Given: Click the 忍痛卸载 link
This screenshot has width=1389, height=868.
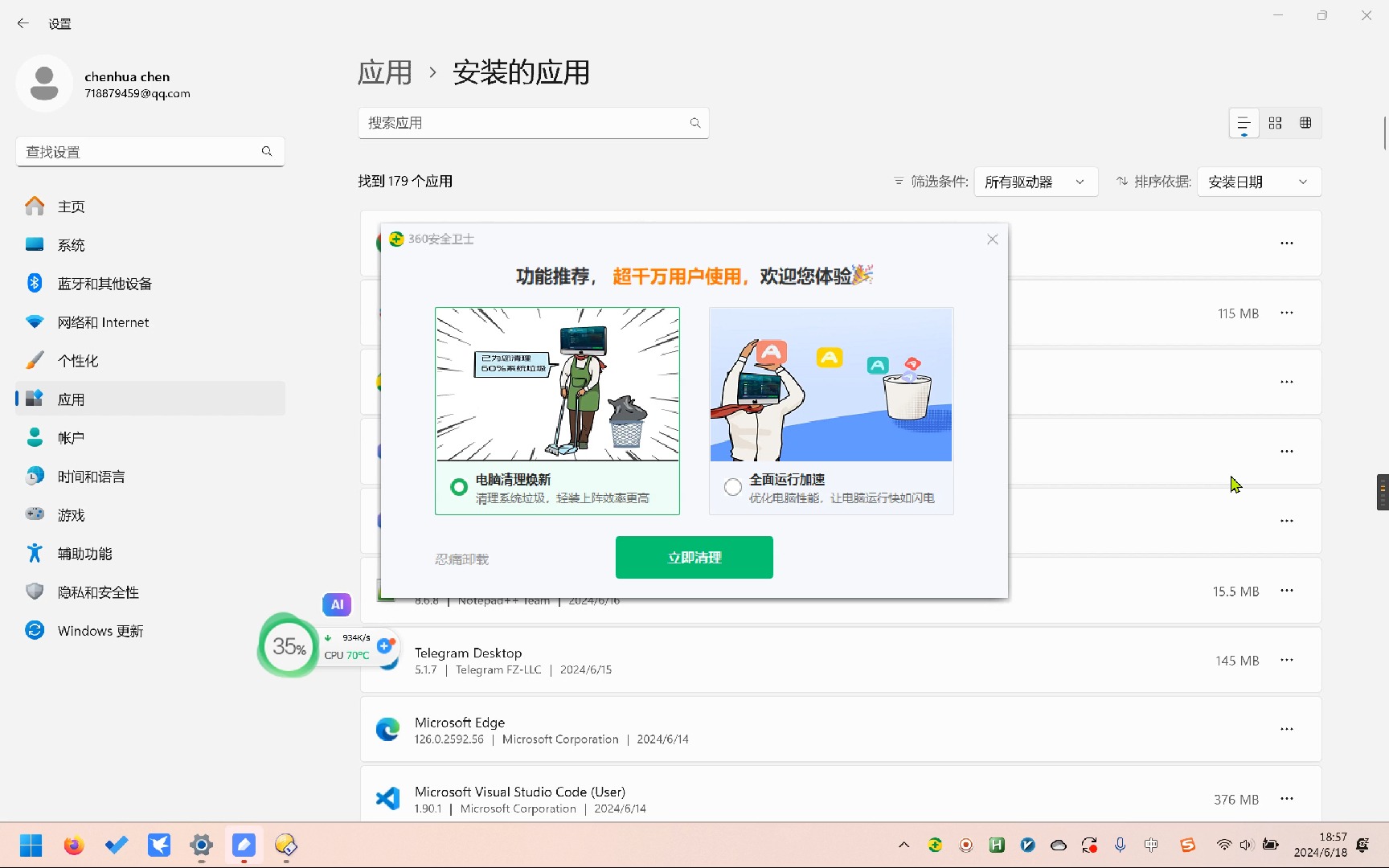Looking at the screenshot, I should [461, 559].
